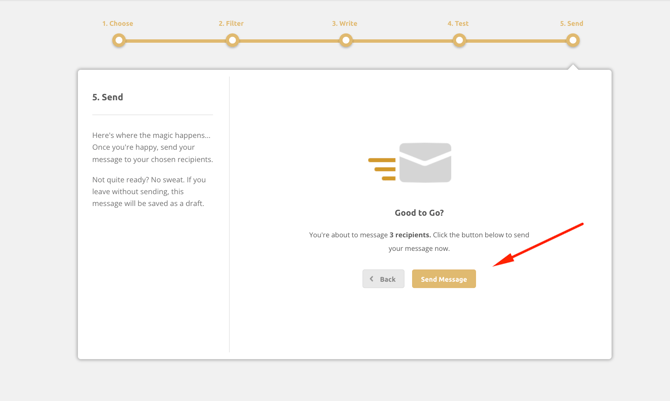Switch to the "2. Filter" step label
This screenshot has height=401, width=670.
[231, 23]
